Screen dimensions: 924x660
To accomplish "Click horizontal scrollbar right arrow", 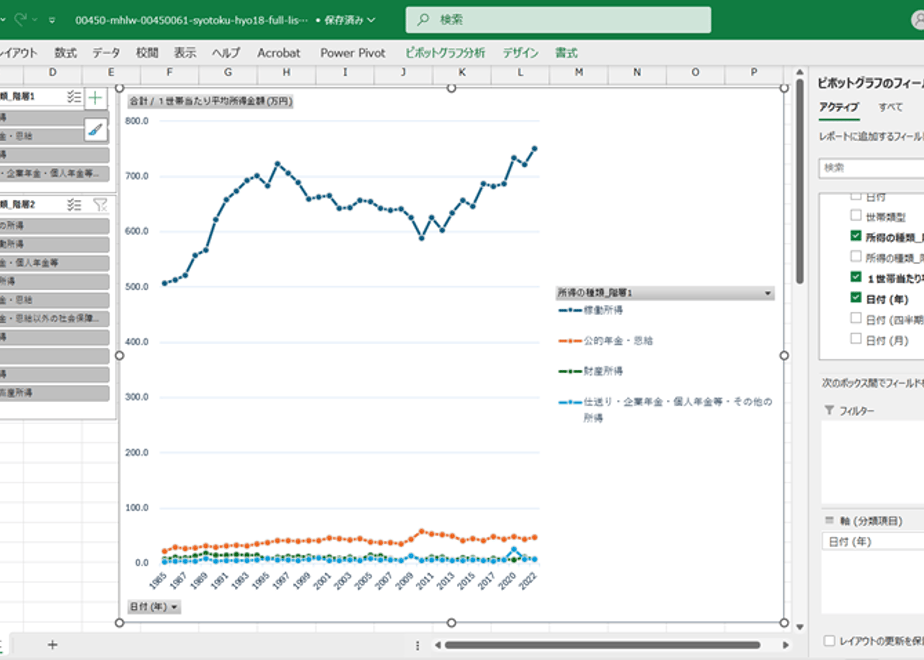I will coord(786,645).
